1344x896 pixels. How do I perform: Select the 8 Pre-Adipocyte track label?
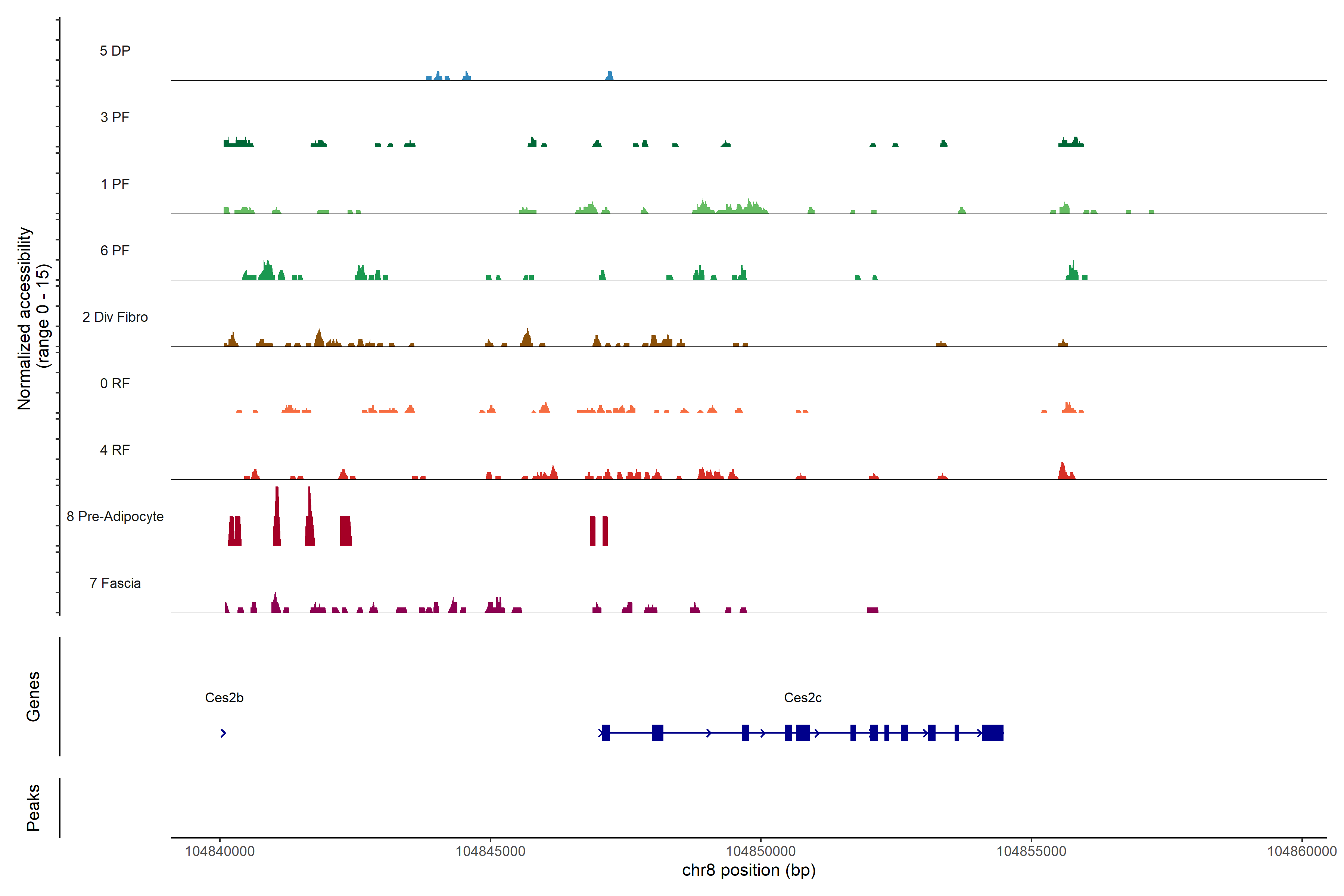pos(115,517)
